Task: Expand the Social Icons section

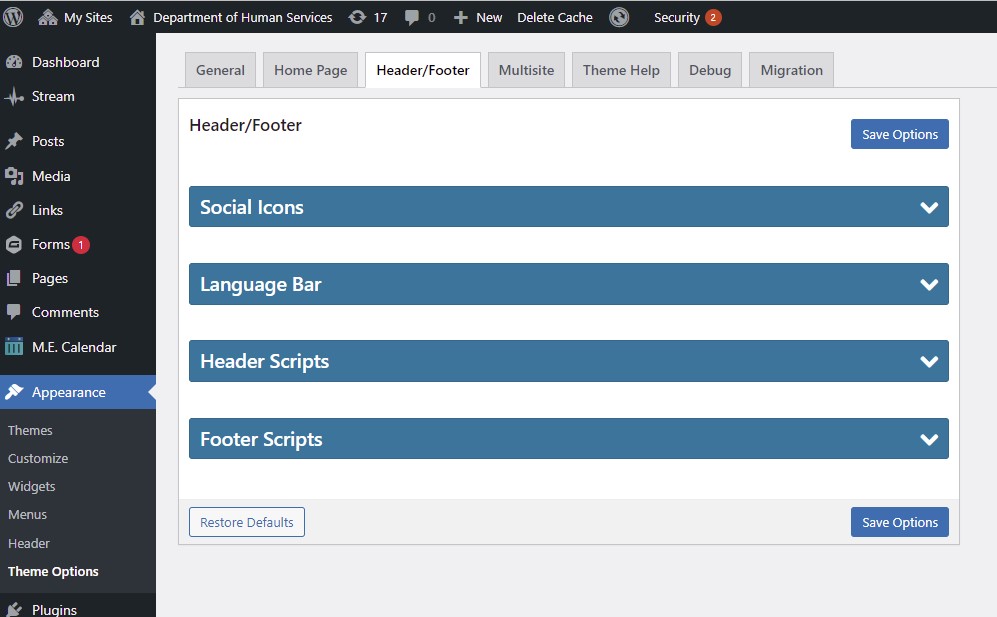Action: [x=929, y=207]
